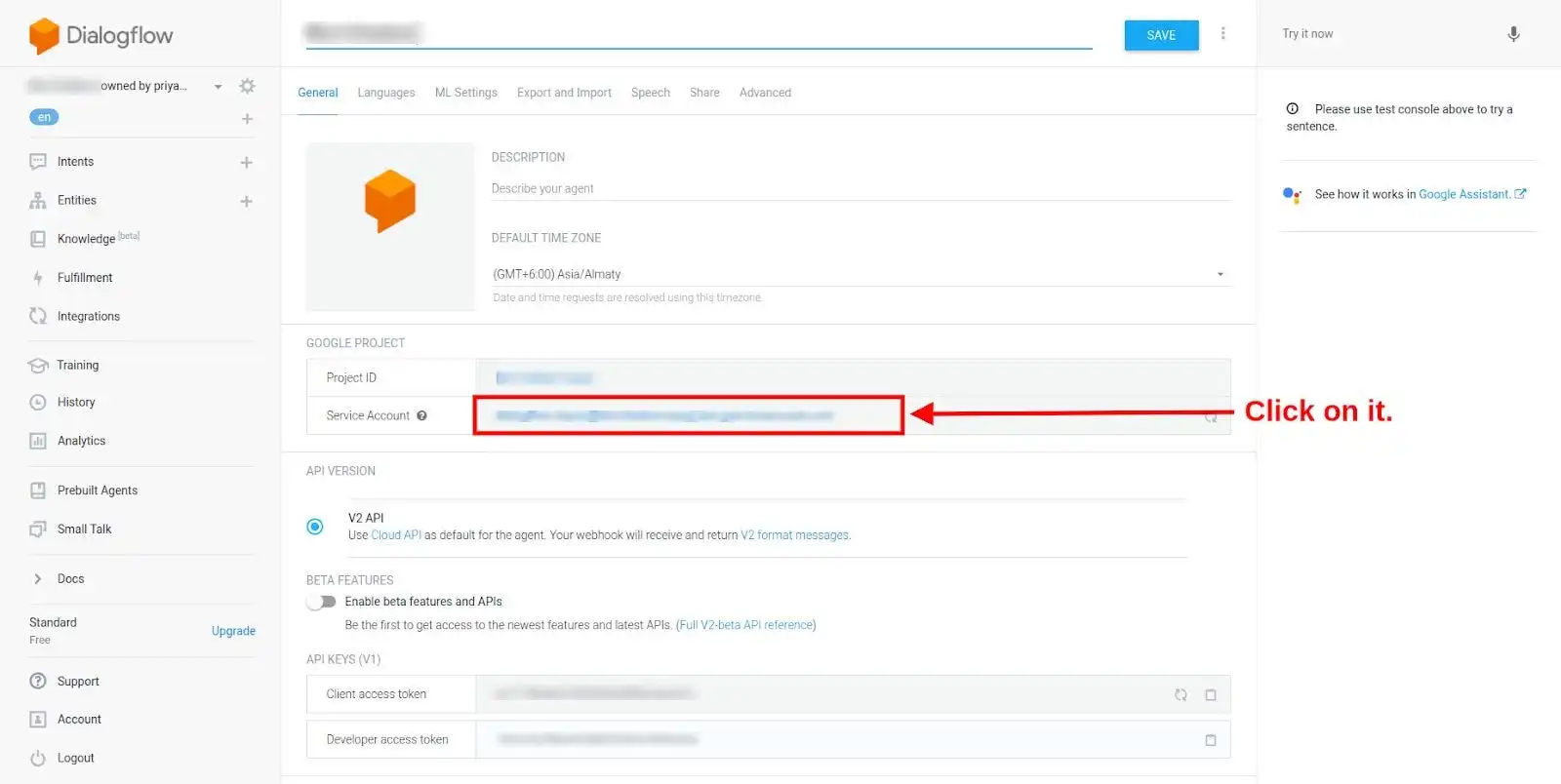The width and height of the screenshot is (1561, 784).
Task: Create new entity with plus icon
Action: point(246,201)
